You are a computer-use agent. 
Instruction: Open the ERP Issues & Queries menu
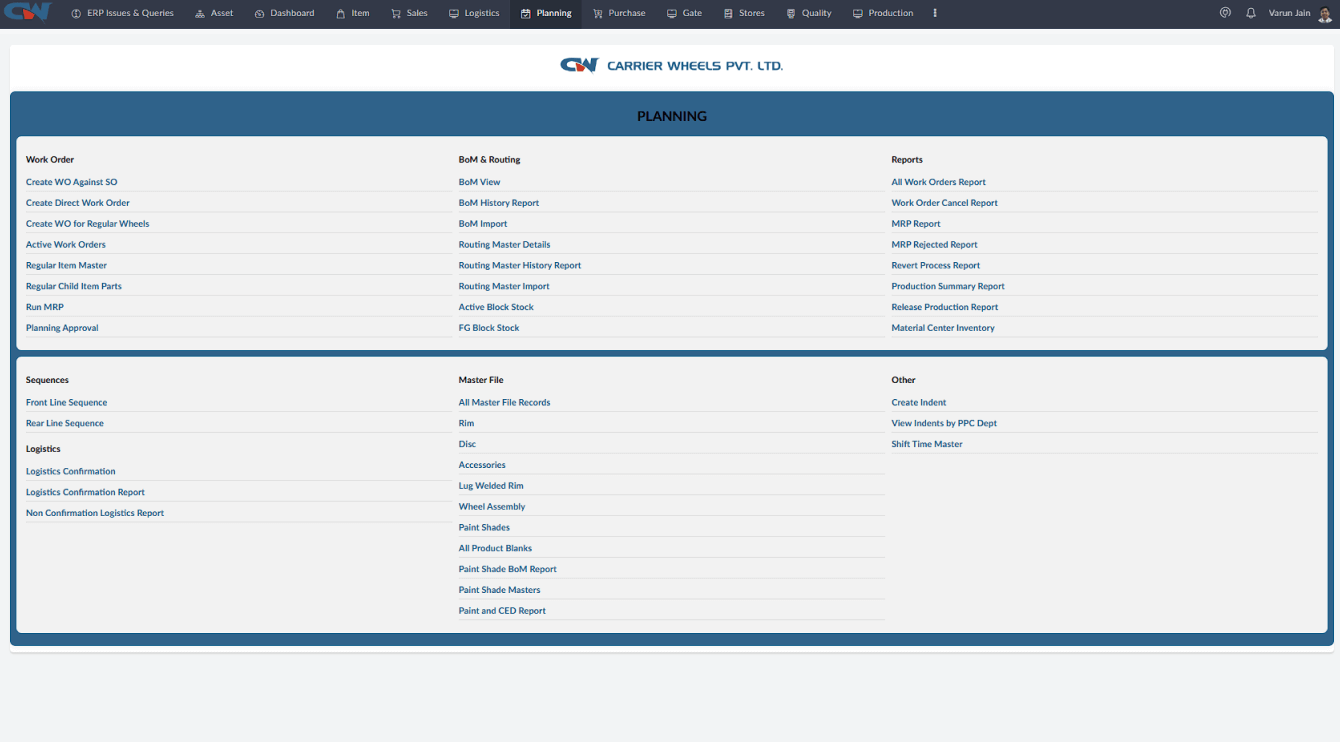pyautogui.click(x=123, y=13)
